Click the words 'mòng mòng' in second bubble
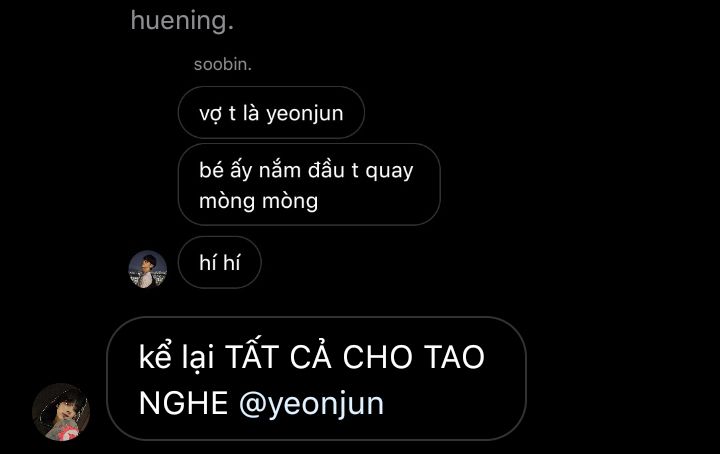This screenshot has width=720, height=454. click(259, 201)
